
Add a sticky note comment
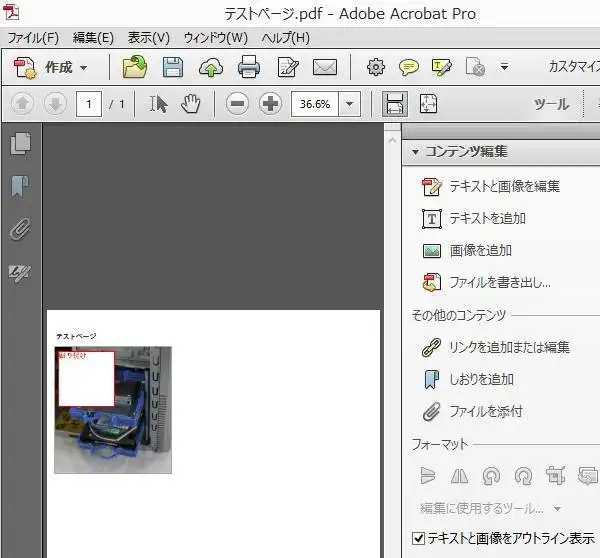point(409,68)
